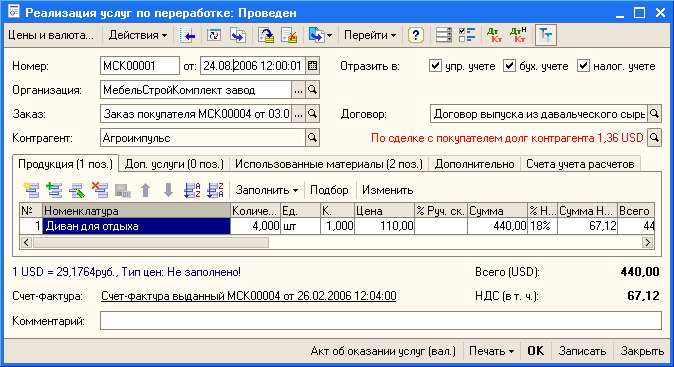The width and height of the screenshot is (674, 367).
Task: Select the Диван для отдыха cell
Action: point(136,226)
